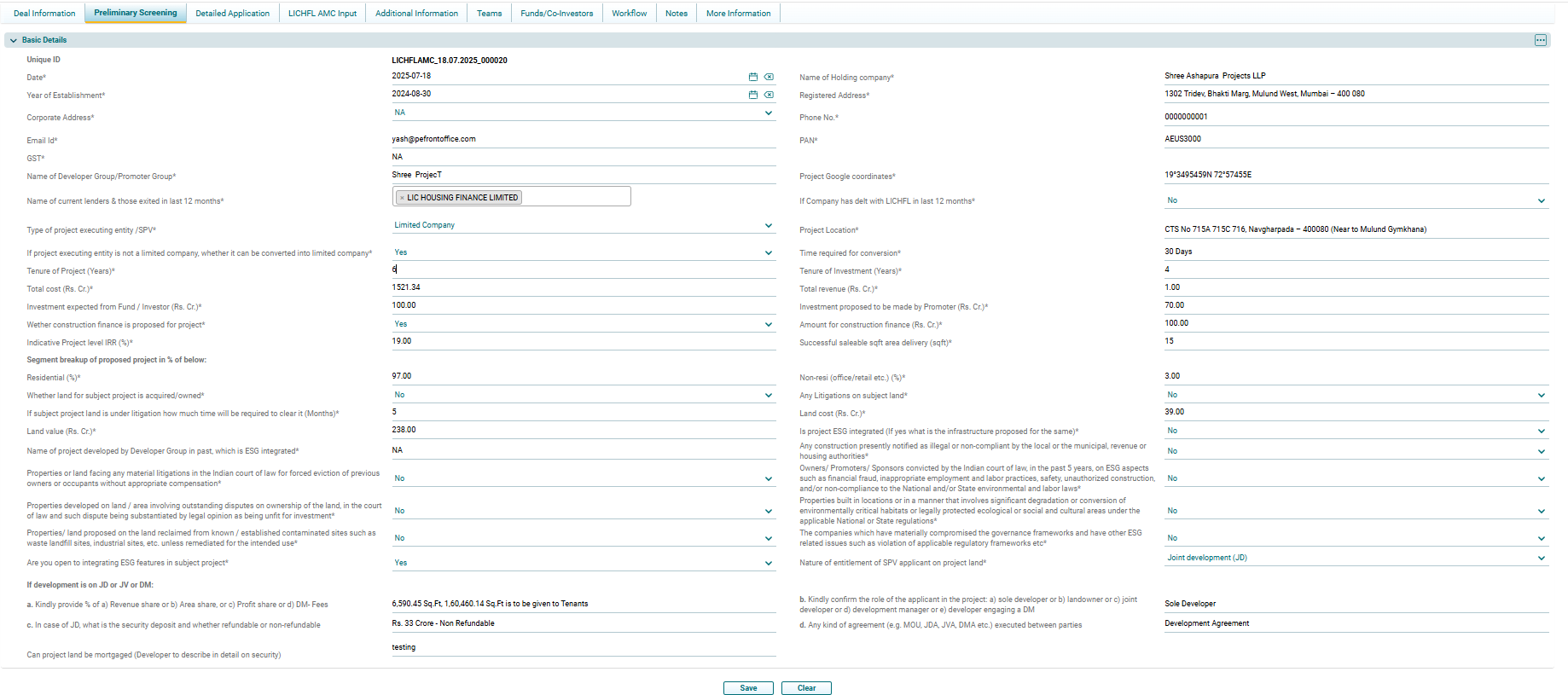Viewport: 1568px width, 695px height.
Task: Click the Email Id input field
Action: click(583, 139)
